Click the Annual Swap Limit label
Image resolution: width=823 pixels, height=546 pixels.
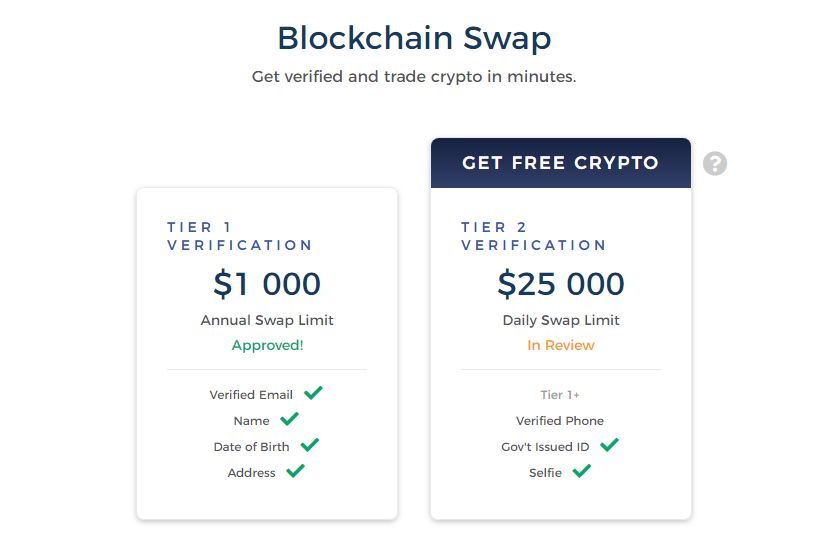[267, 320]
